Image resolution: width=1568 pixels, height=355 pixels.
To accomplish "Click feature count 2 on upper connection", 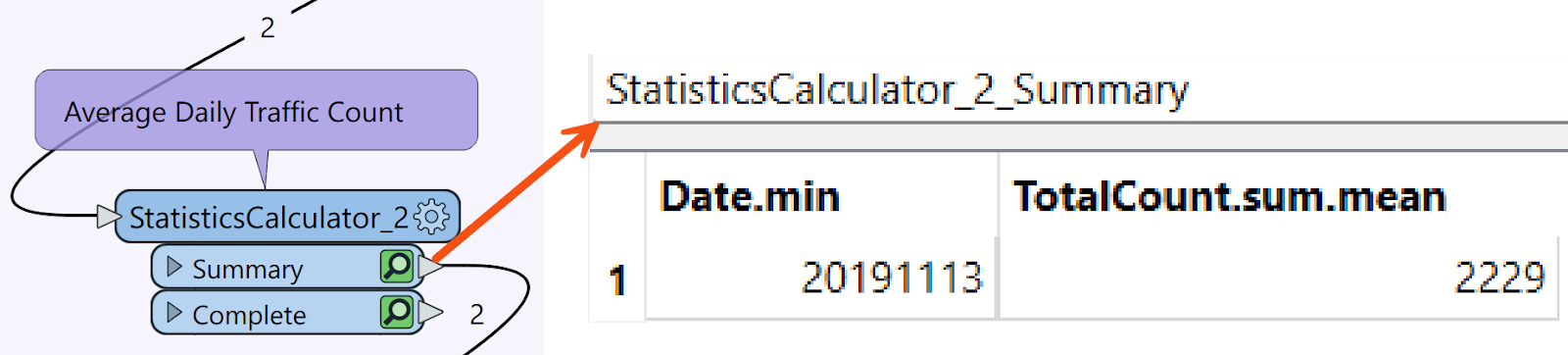I will coord(268,27).
